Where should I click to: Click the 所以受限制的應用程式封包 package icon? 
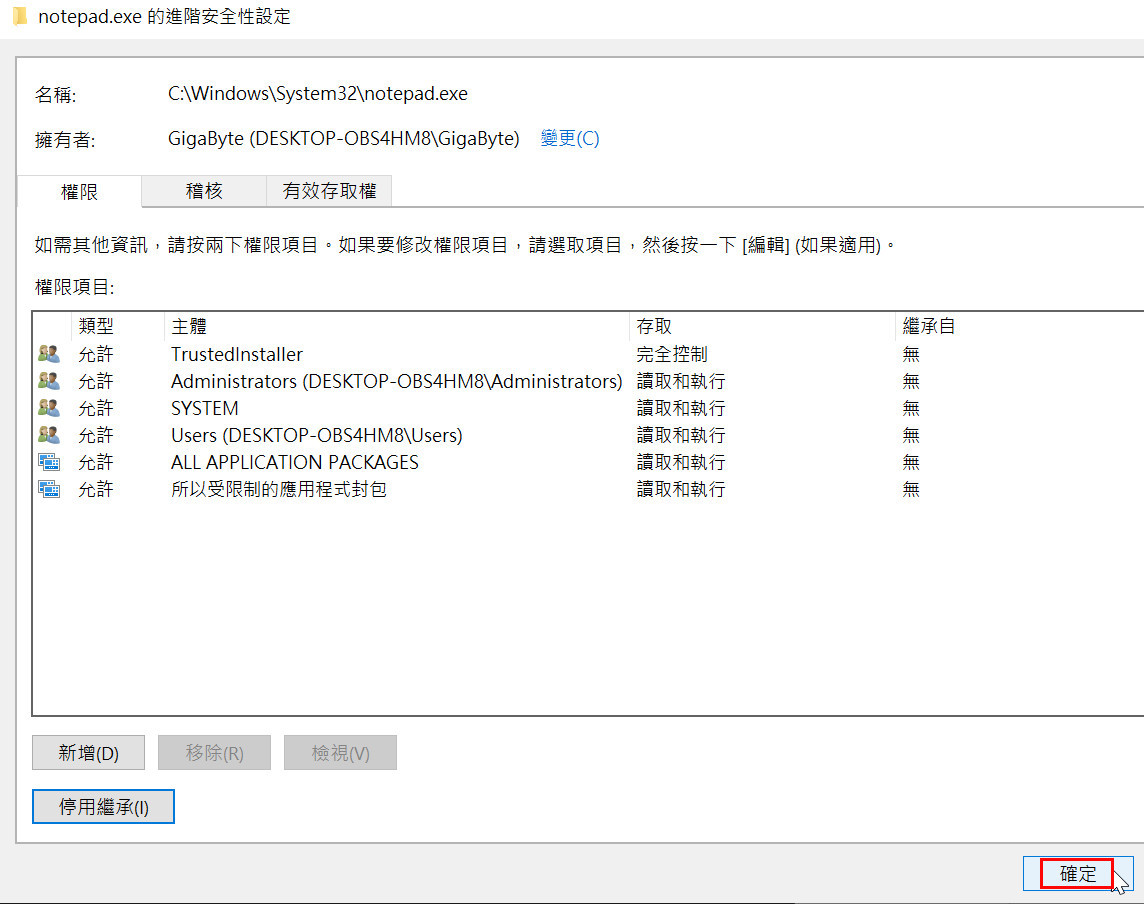(48, 489)
